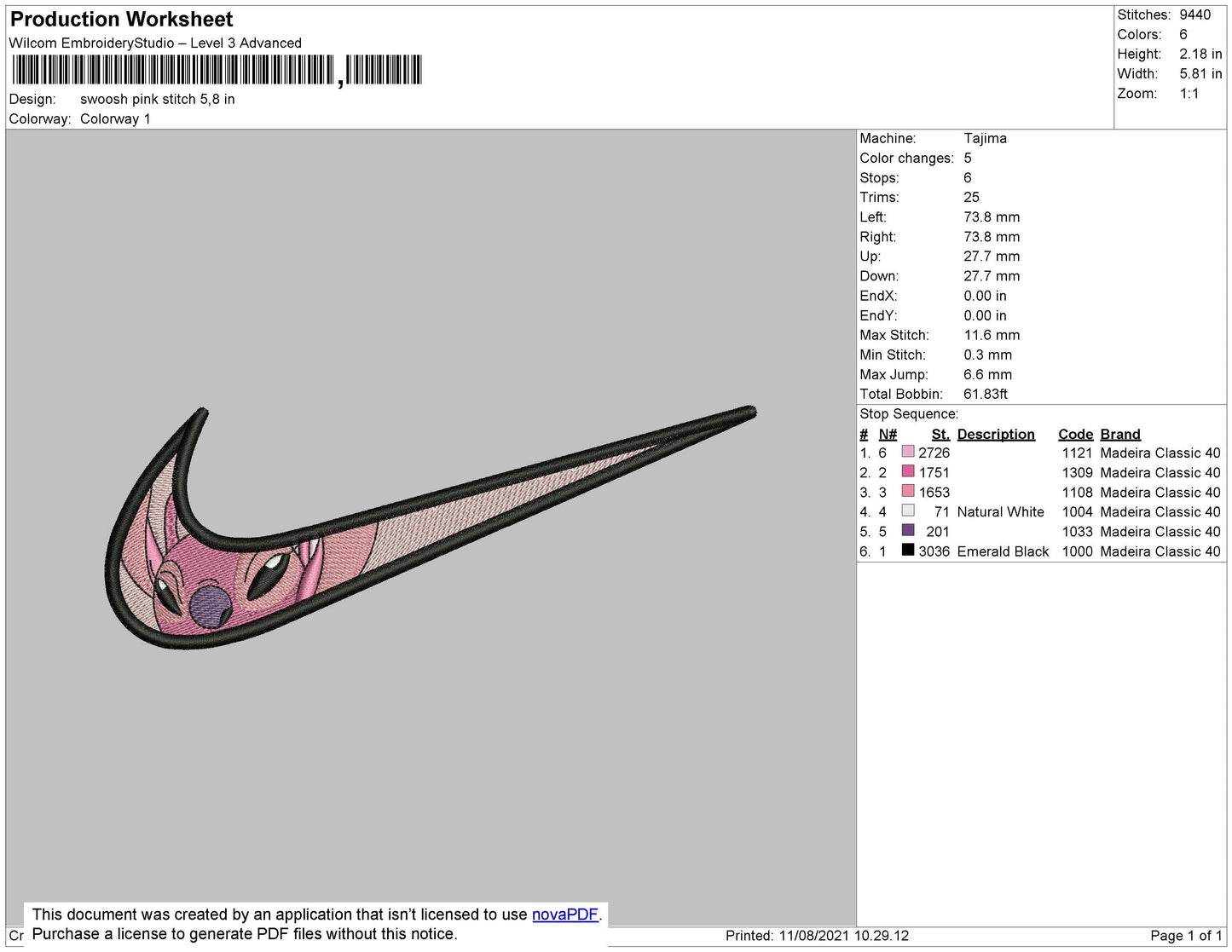1232x952 pixels.
Task: Click thread code 1121
Action: (x=1077, y=453)
